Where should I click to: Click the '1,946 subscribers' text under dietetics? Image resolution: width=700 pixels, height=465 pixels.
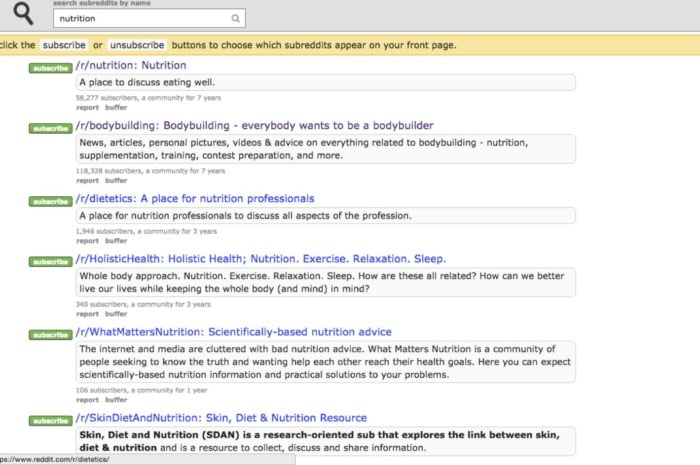(146, 231)
